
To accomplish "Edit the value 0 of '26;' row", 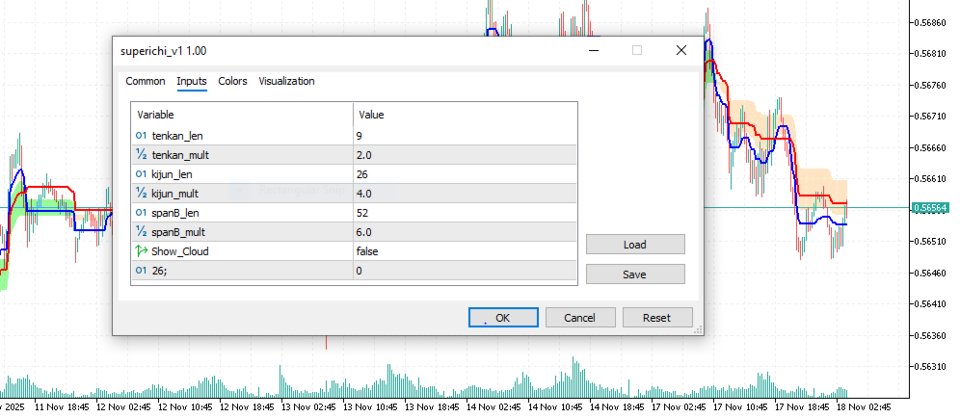I will coord(465,270).
